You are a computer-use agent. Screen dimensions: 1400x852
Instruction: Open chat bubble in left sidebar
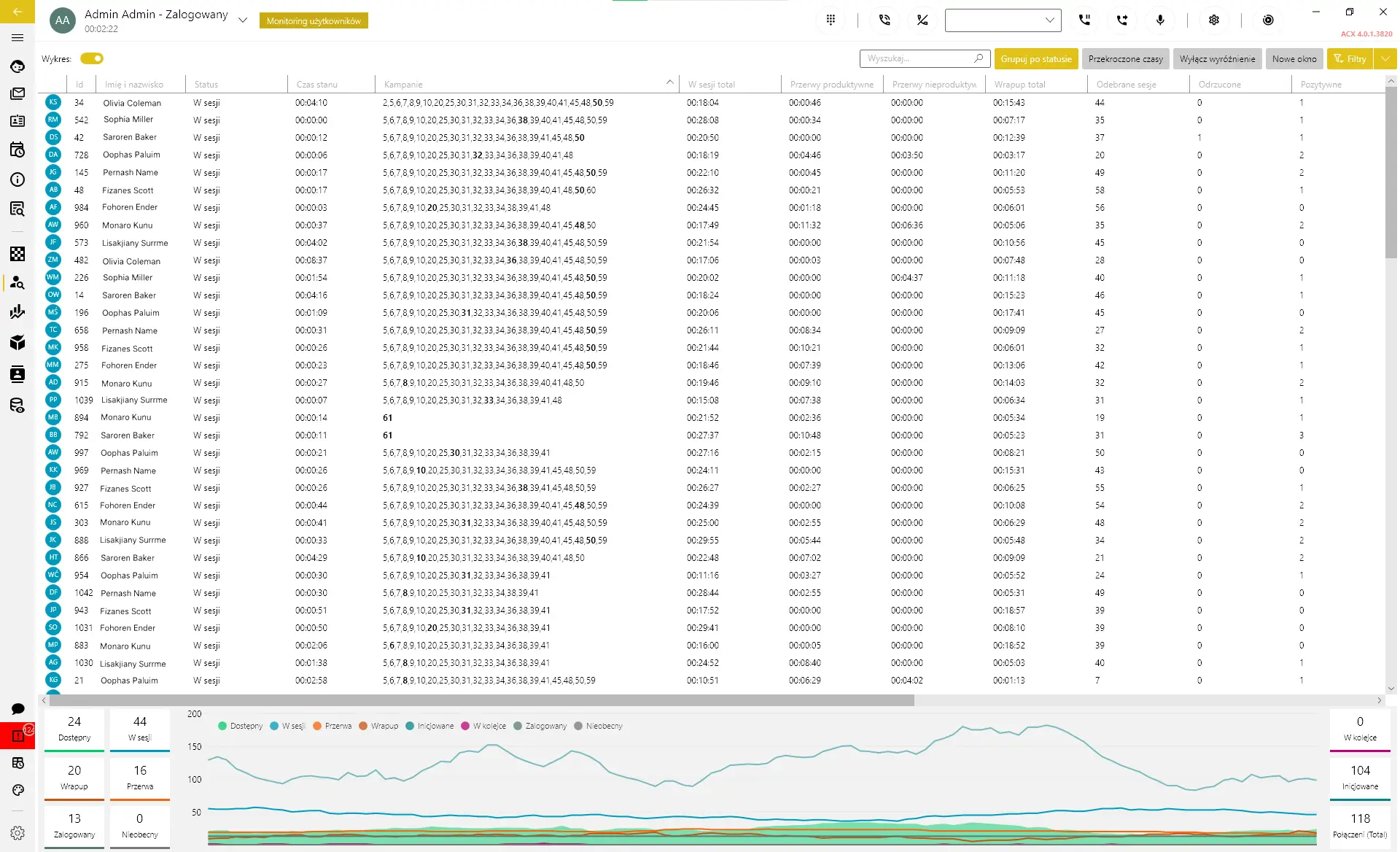tap(18, 708)
